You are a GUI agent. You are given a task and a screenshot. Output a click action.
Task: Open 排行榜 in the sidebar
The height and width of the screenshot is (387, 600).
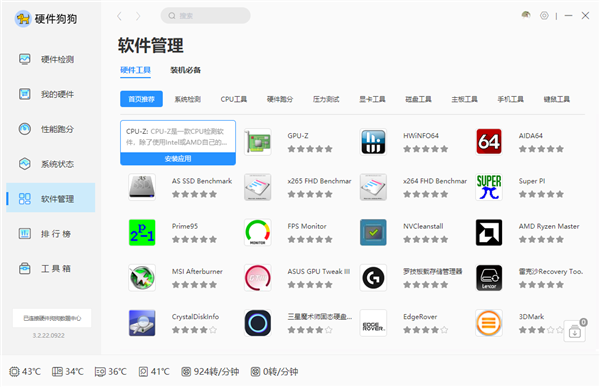pyautogui.click(x=51, y=234)
